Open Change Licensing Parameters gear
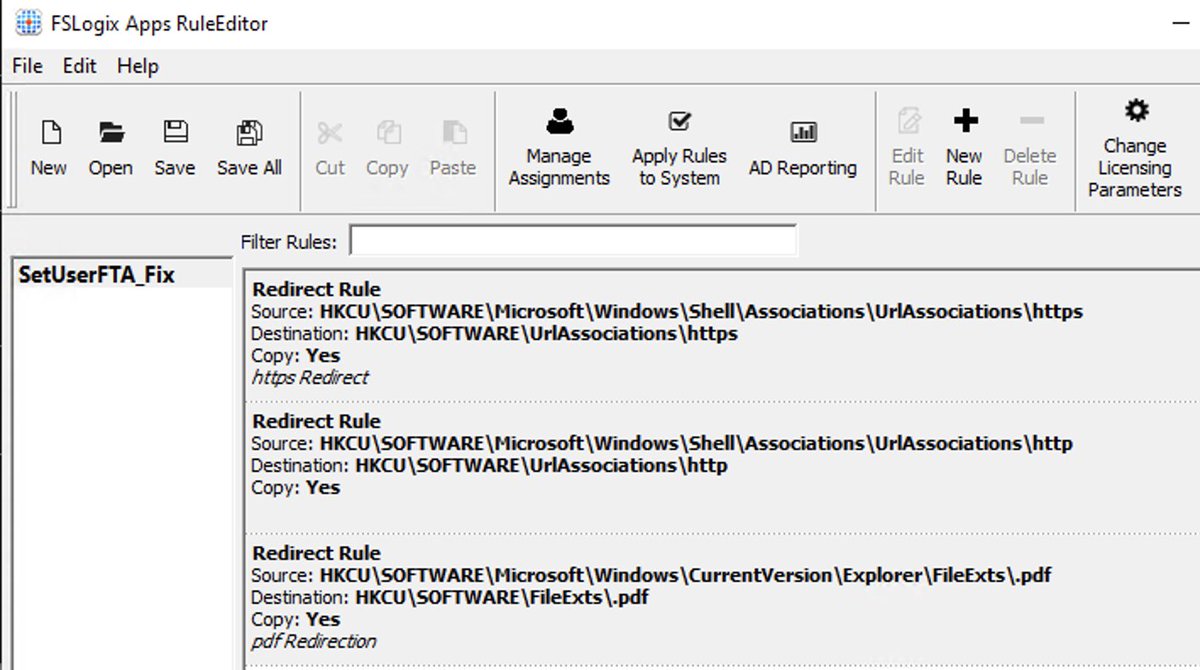 (x=1136, y=110)
